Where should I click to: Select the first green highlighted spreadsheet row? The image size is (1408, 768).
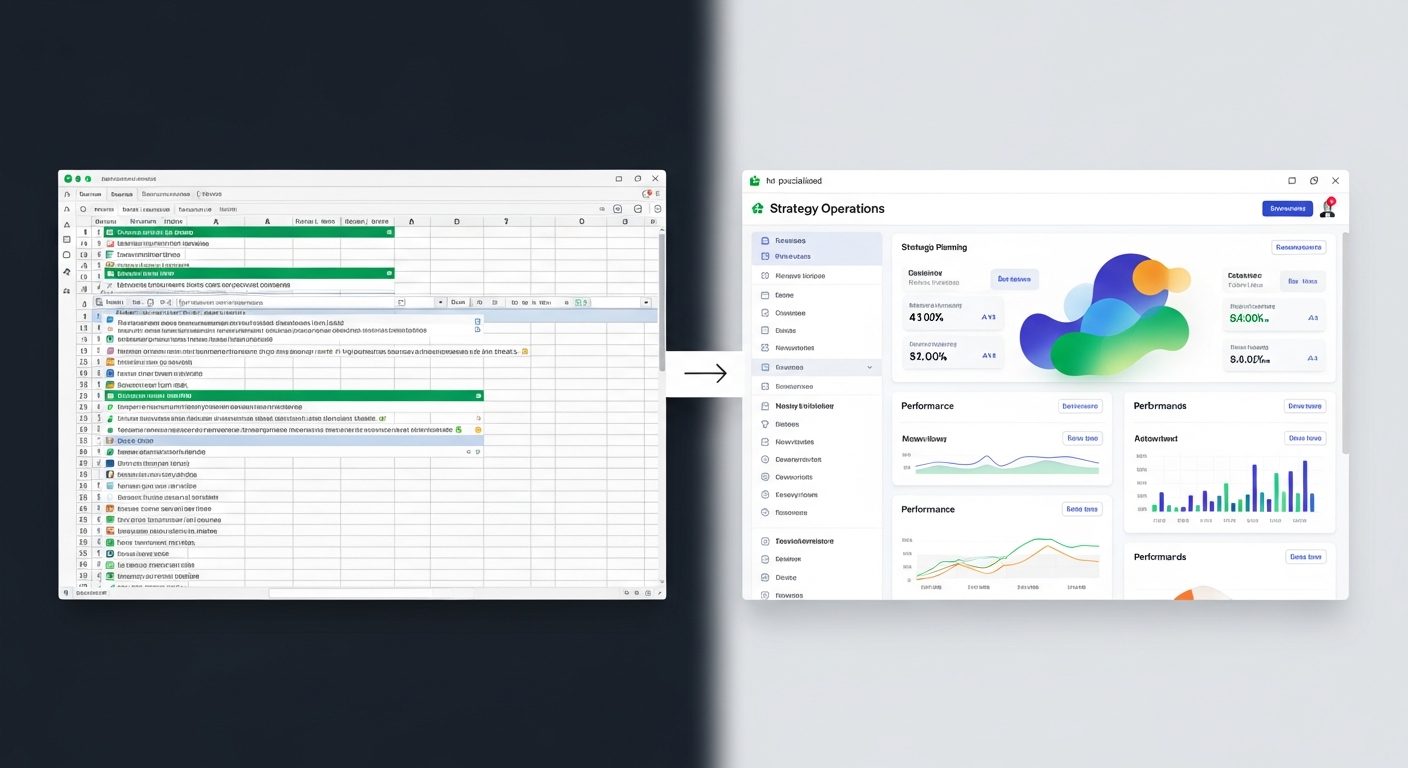click(x=248, y=232)
